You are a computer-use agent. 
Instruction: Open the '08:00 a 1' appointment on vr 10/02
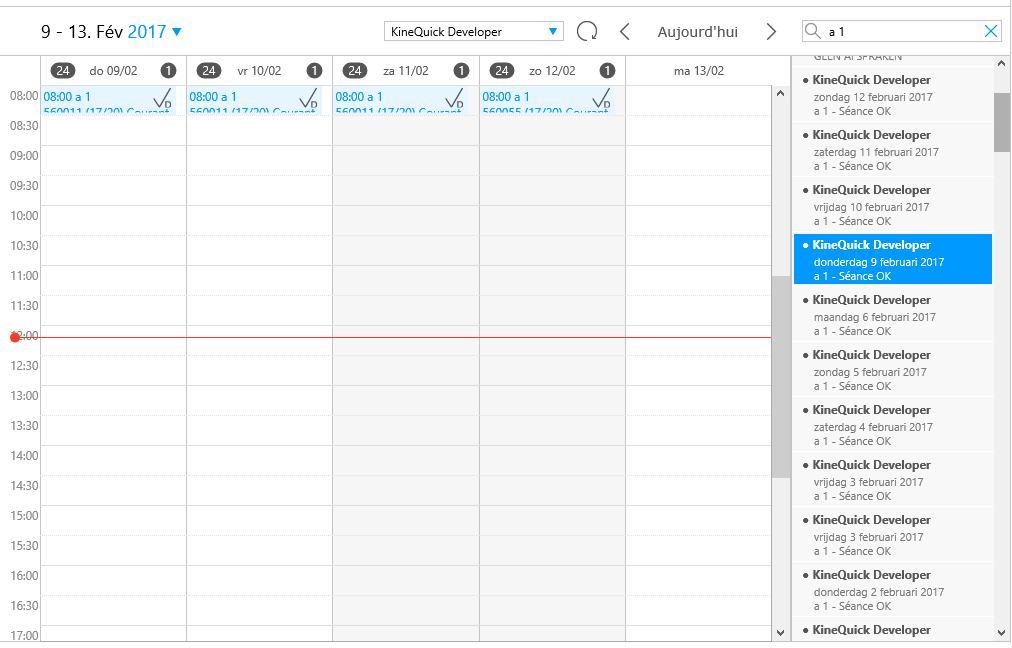pos(254,101)
